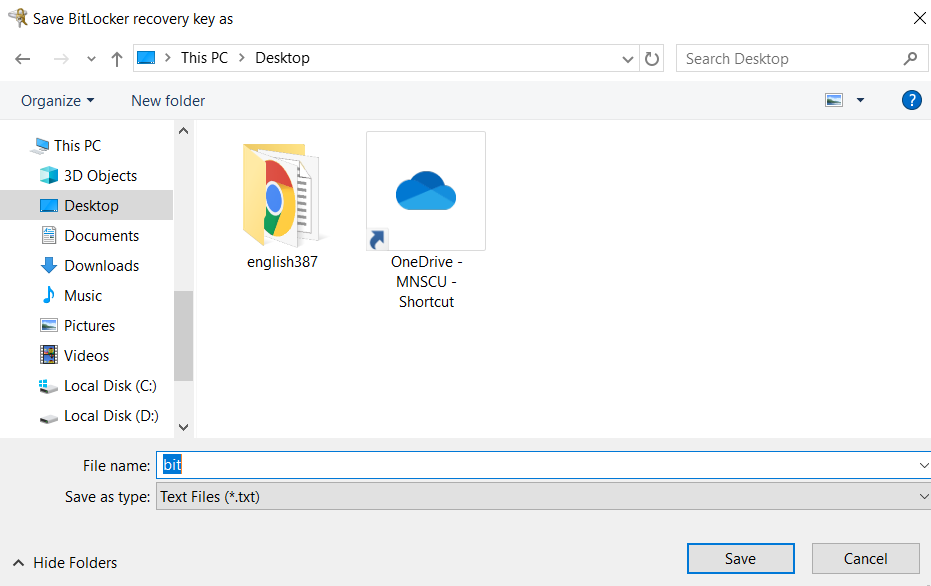Expand the File name history dropdown
931x586 pixels.
tap(922, 465)
